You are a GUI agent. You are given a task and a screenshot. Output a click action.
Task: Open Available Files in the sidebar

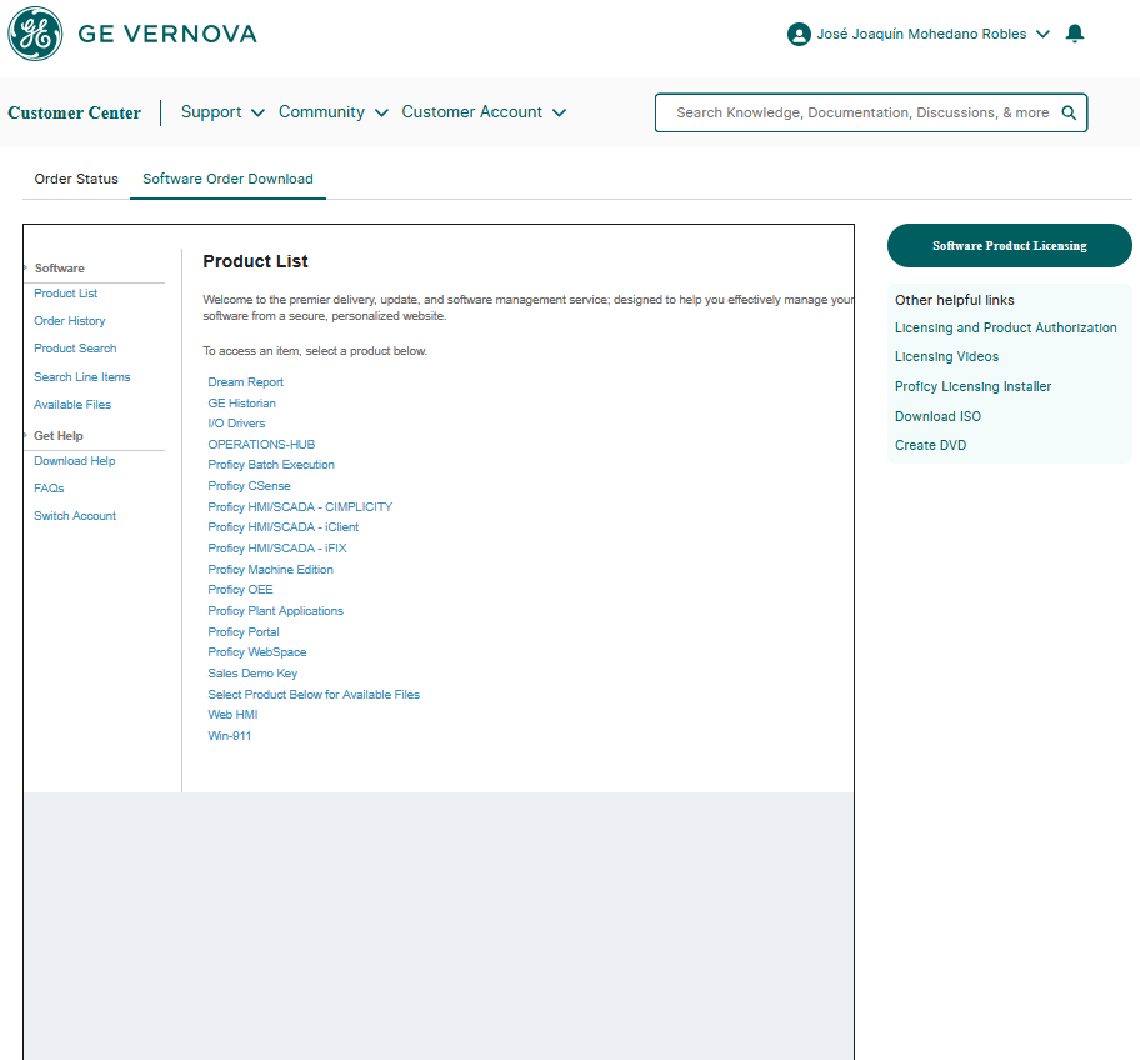73,405
